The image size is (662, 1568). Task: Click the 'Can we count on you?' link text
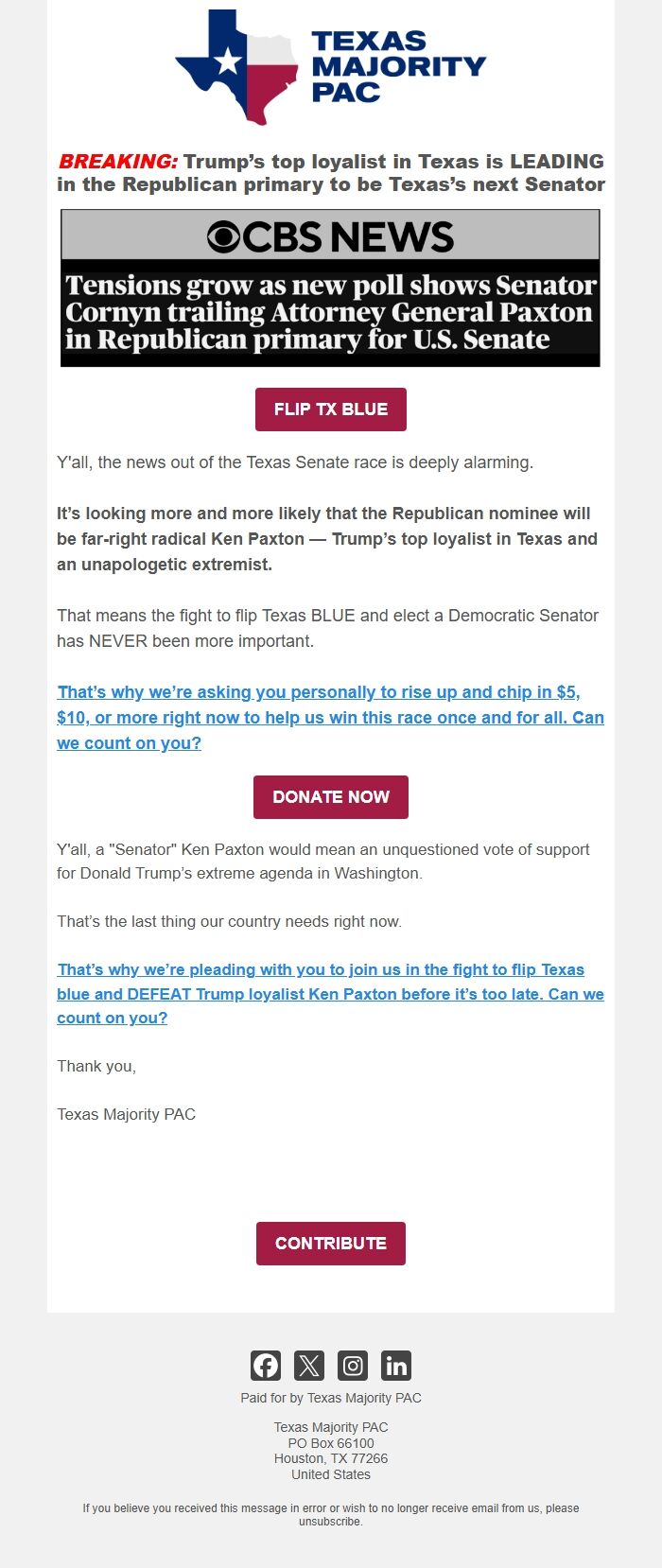tap(128, 742)
